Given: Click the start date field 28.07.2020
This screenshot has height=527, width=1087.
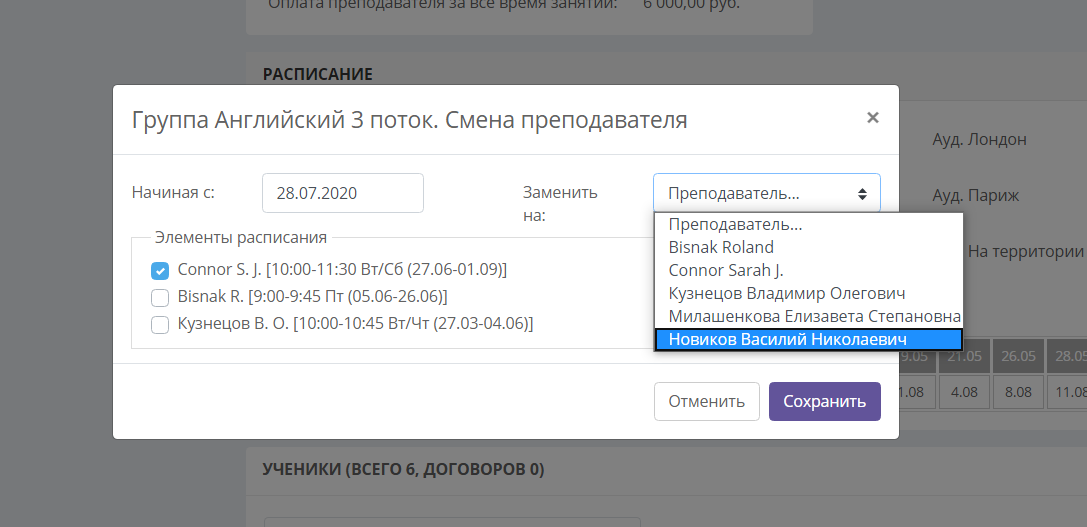Looking at the screenshot, I should coord(342,193).
